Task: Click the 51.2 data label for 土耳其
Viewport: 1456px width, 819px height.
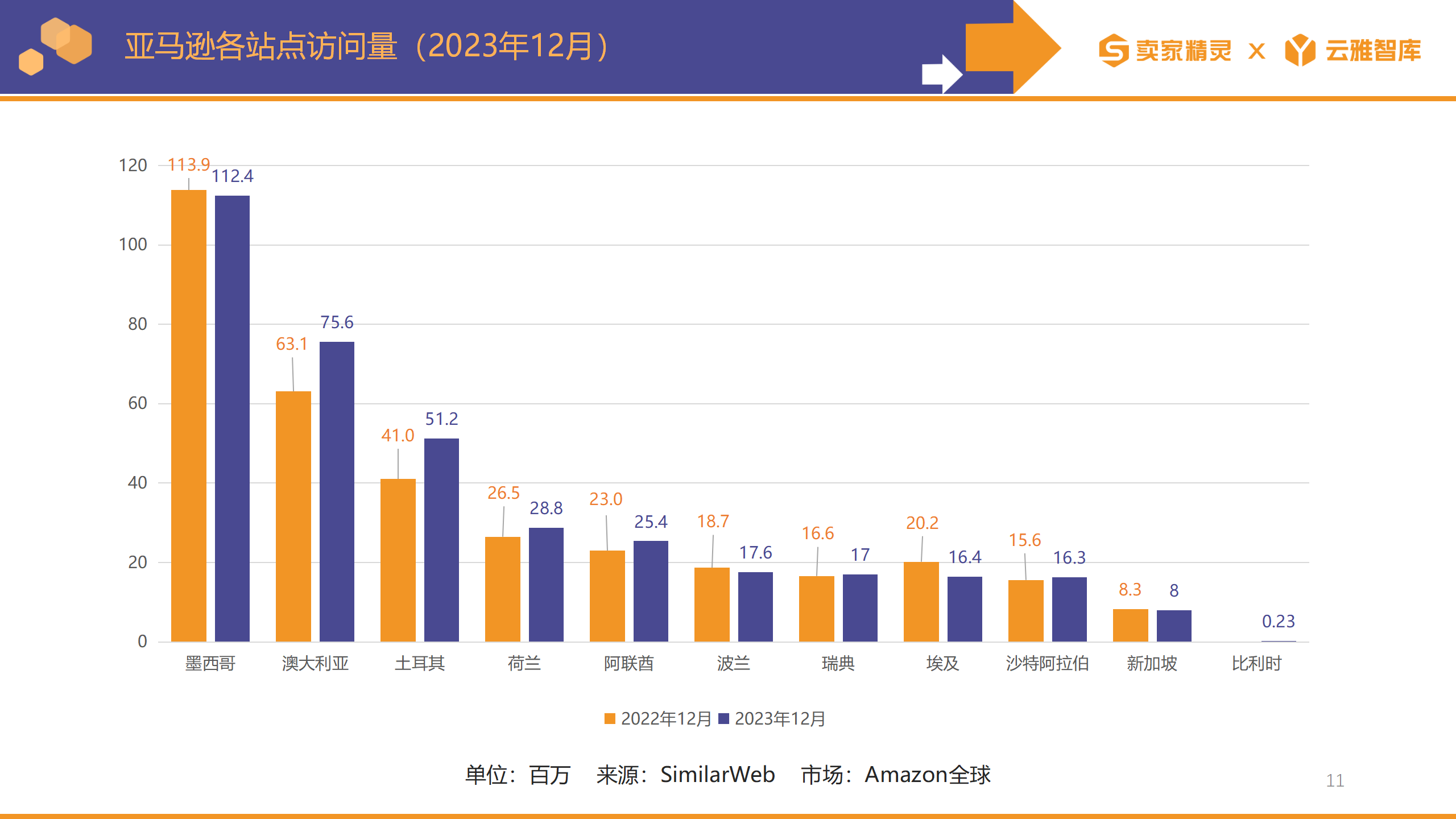Action: [x=441, y=419]
